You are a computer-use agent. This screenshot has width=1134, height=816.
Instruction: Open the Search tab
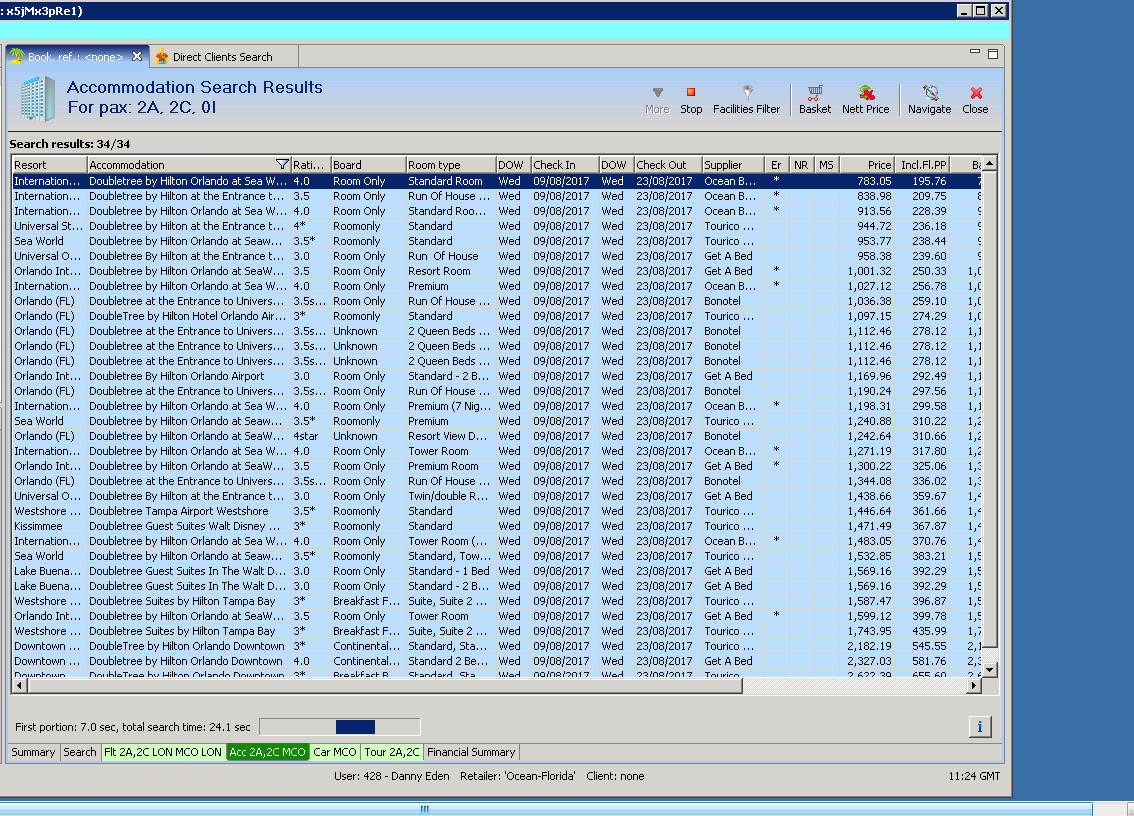tap(80, 752)
